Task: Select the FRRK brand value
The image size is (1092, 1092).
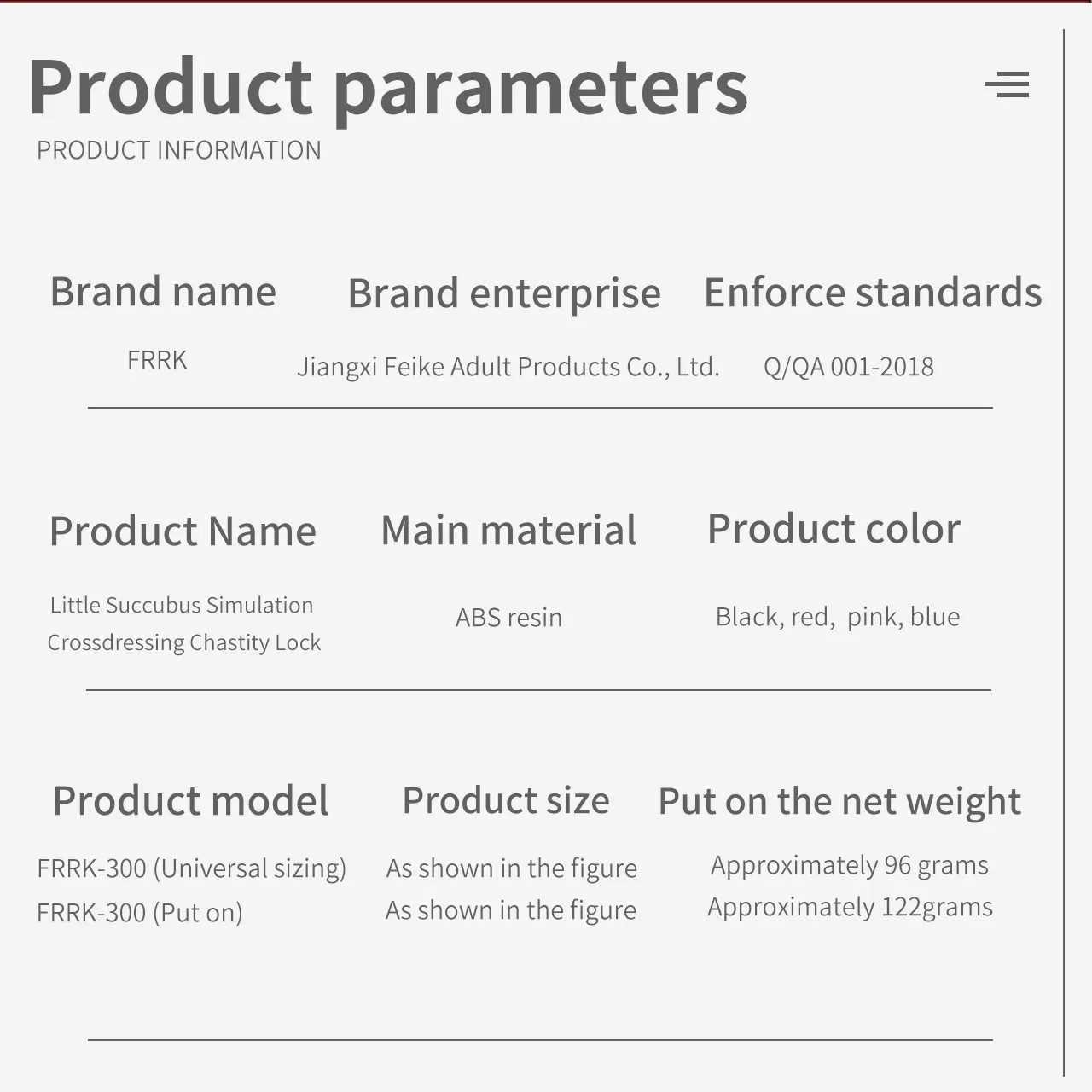Action: coord(157,360)
